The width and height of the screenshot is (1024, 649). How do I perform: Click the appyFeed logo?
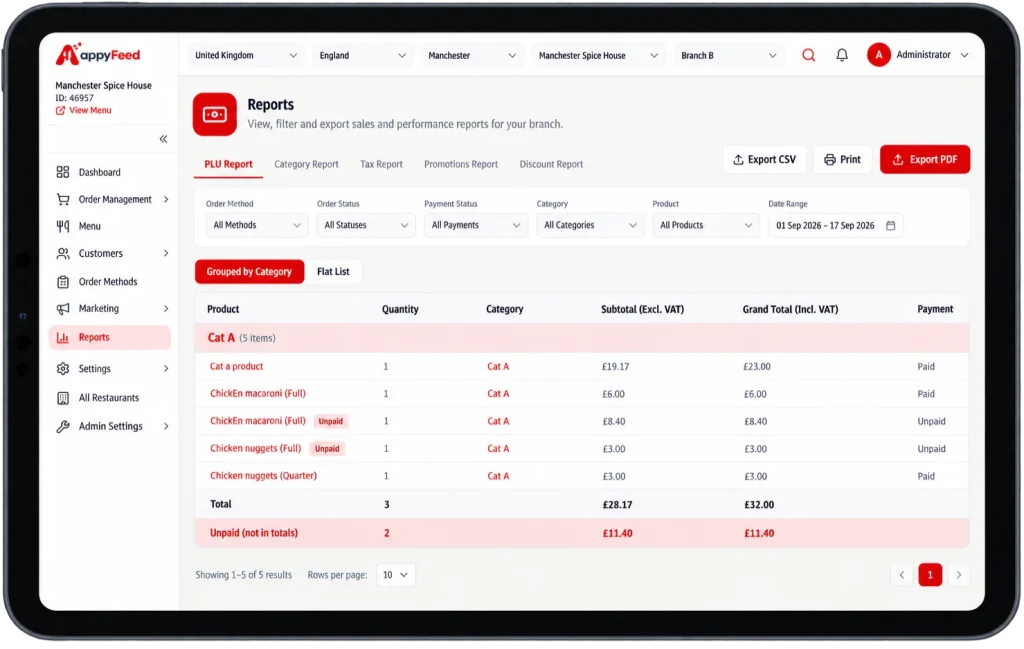point(98,54)
